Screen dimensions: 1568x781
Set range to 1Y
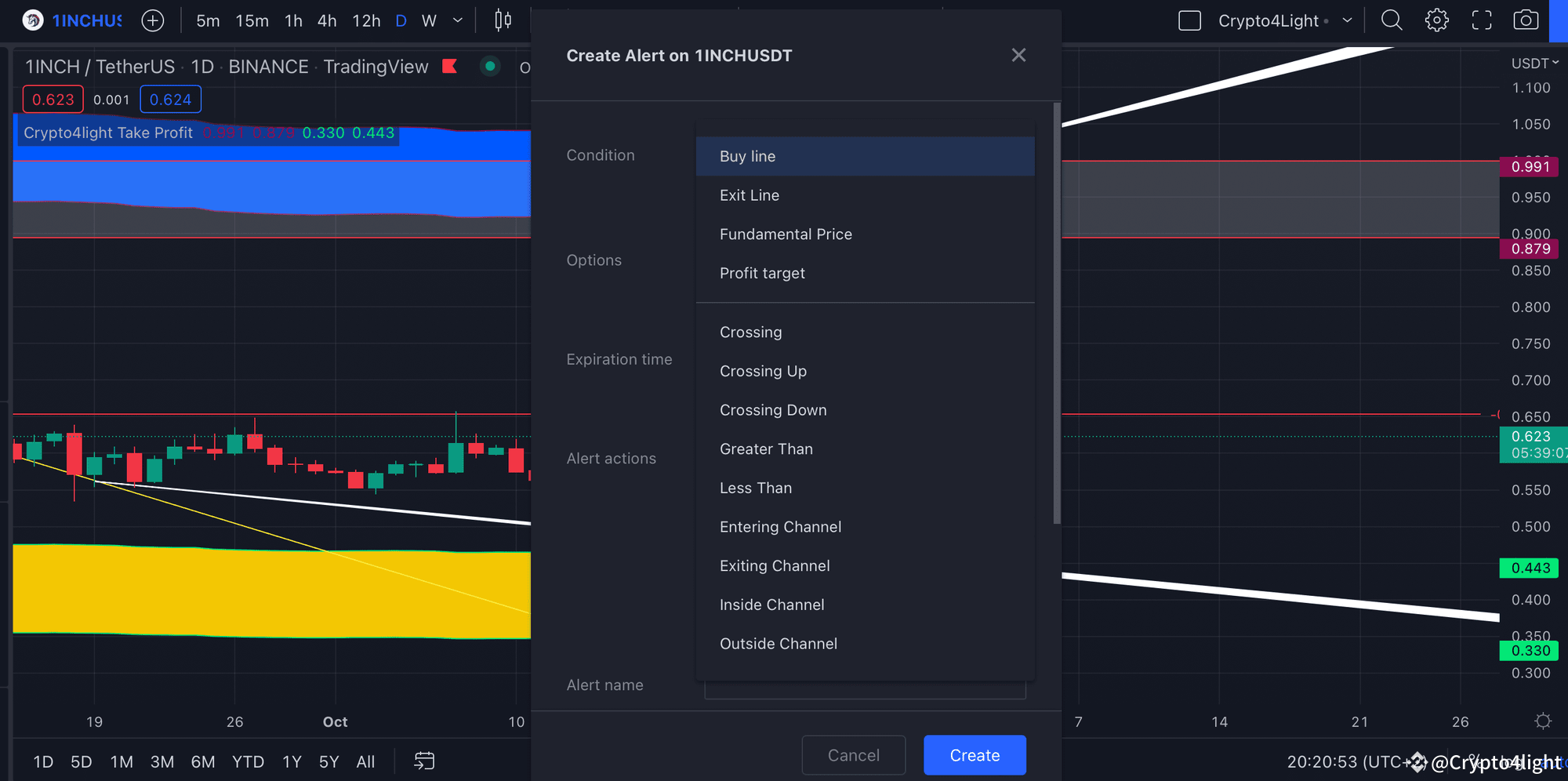pyautogui.click(x=292, y=761)
